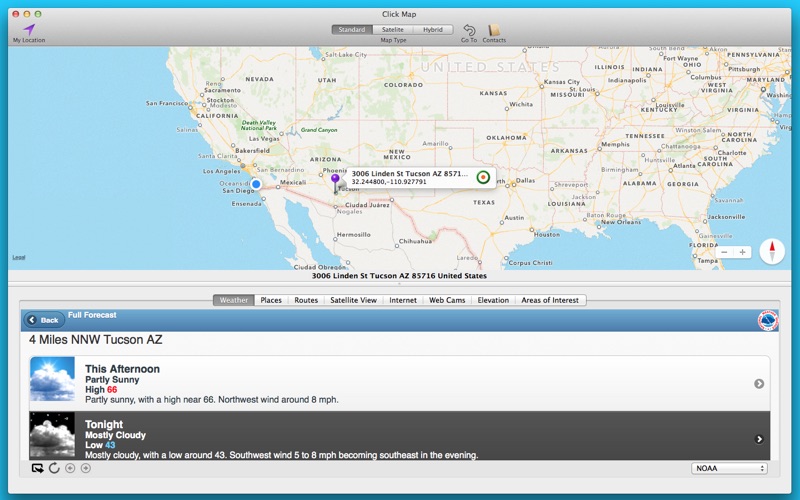Viewport: 800px width, 500px height.
Task: Click the 'Tonight' forecast title
Action: point(104,424)
